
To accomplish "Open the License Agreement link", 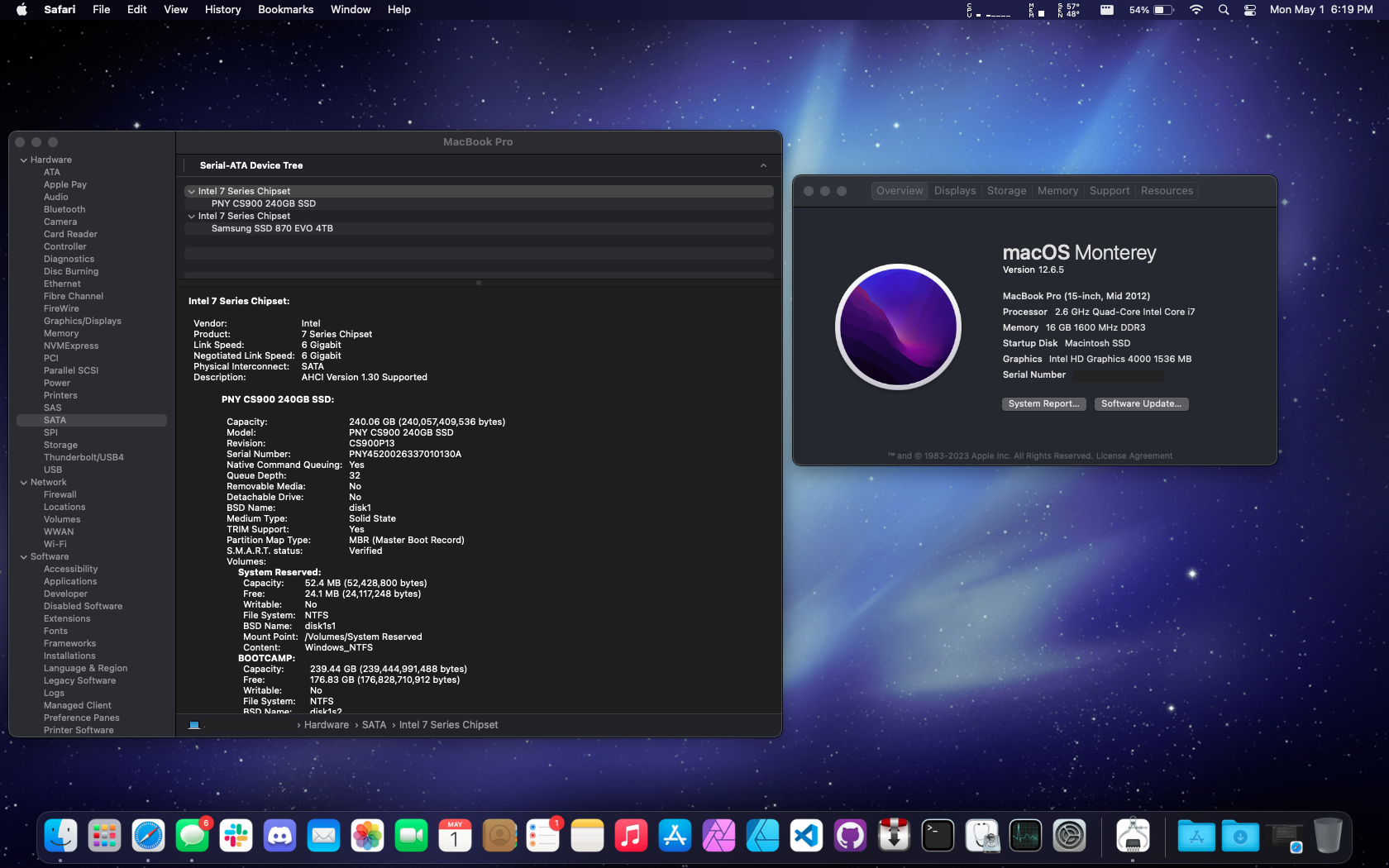I will [x=1134, y=456].
